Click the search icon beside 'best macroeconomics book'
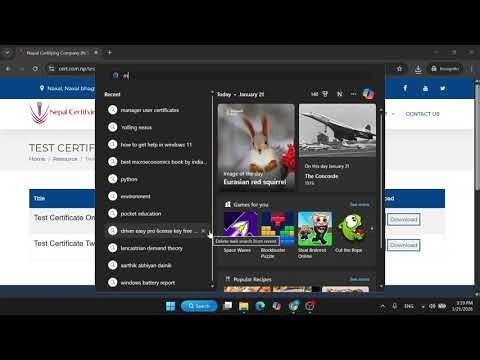The width and height of the screenshot is (480, 360). tap(113, 162)
